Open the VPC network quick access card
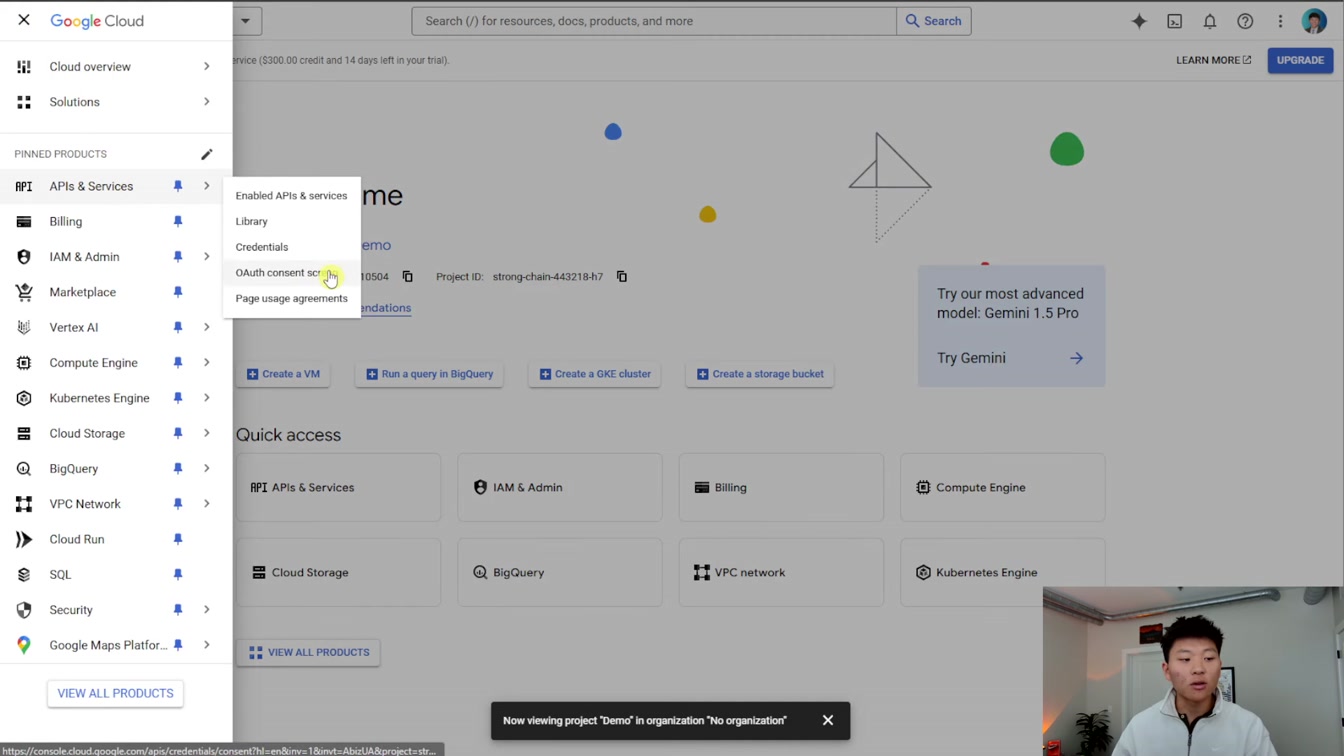 click(781, 573)
